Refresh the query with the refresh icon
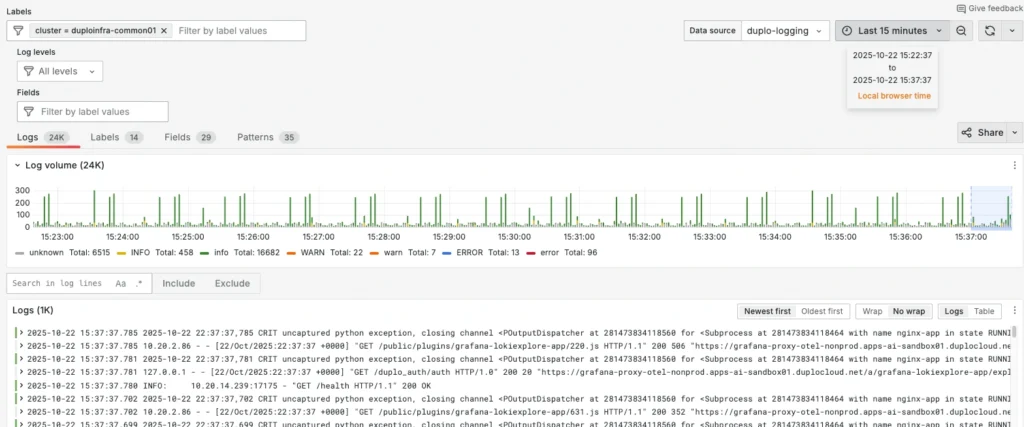Viewport: 1024px width, 427px height. 989,31
